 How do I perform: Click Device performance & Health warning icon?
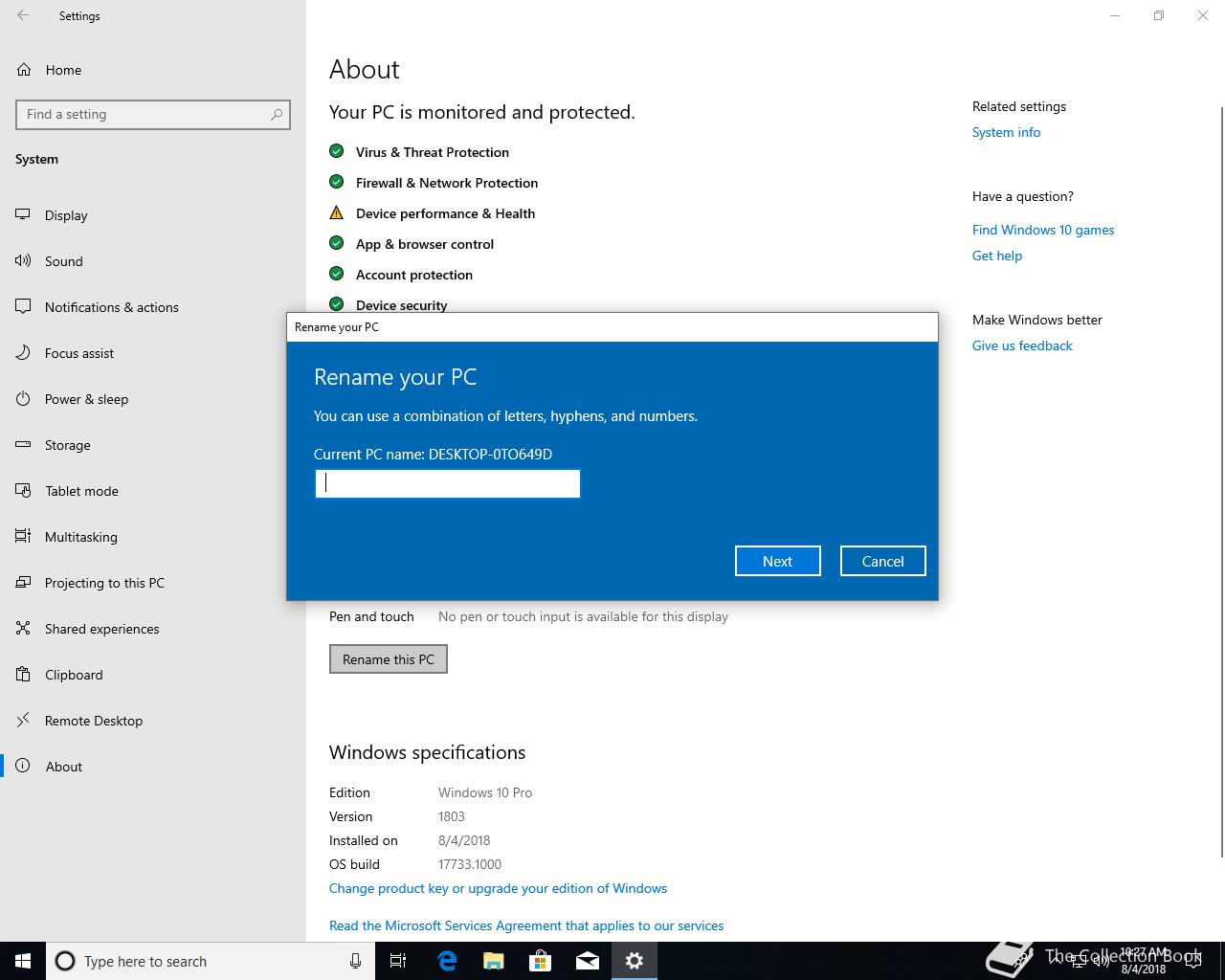coord(336,212)
